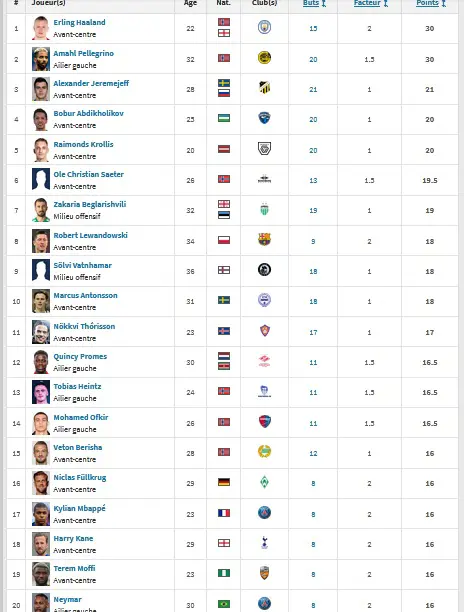Click Werder Bremen crest beside Niclas Füllkrug
The width and height of the screenshot is (464, 612).
pos(265,482)
